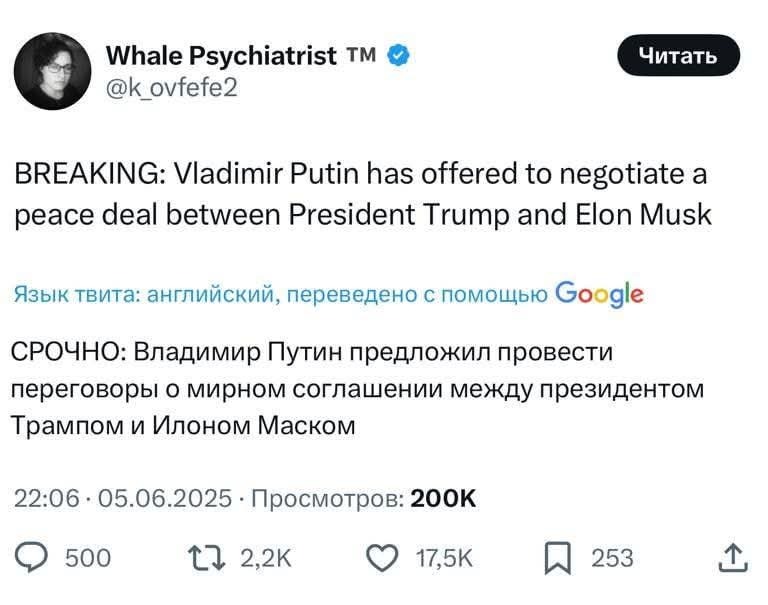Click the 500 replies count
Image resolution: width=768 pixels, height=605 pixels.
(x=88, y=558)
